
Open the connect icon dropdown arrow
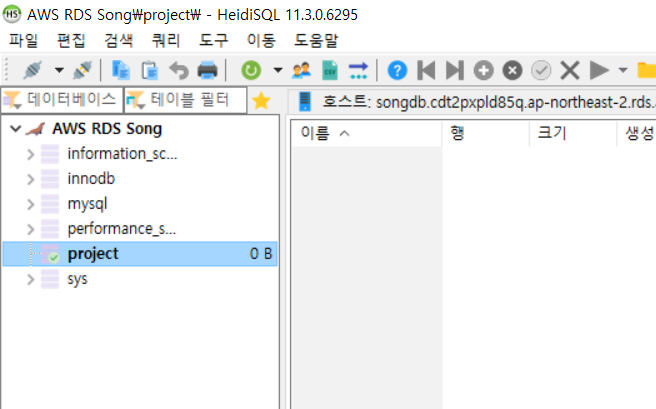[59, 70]
